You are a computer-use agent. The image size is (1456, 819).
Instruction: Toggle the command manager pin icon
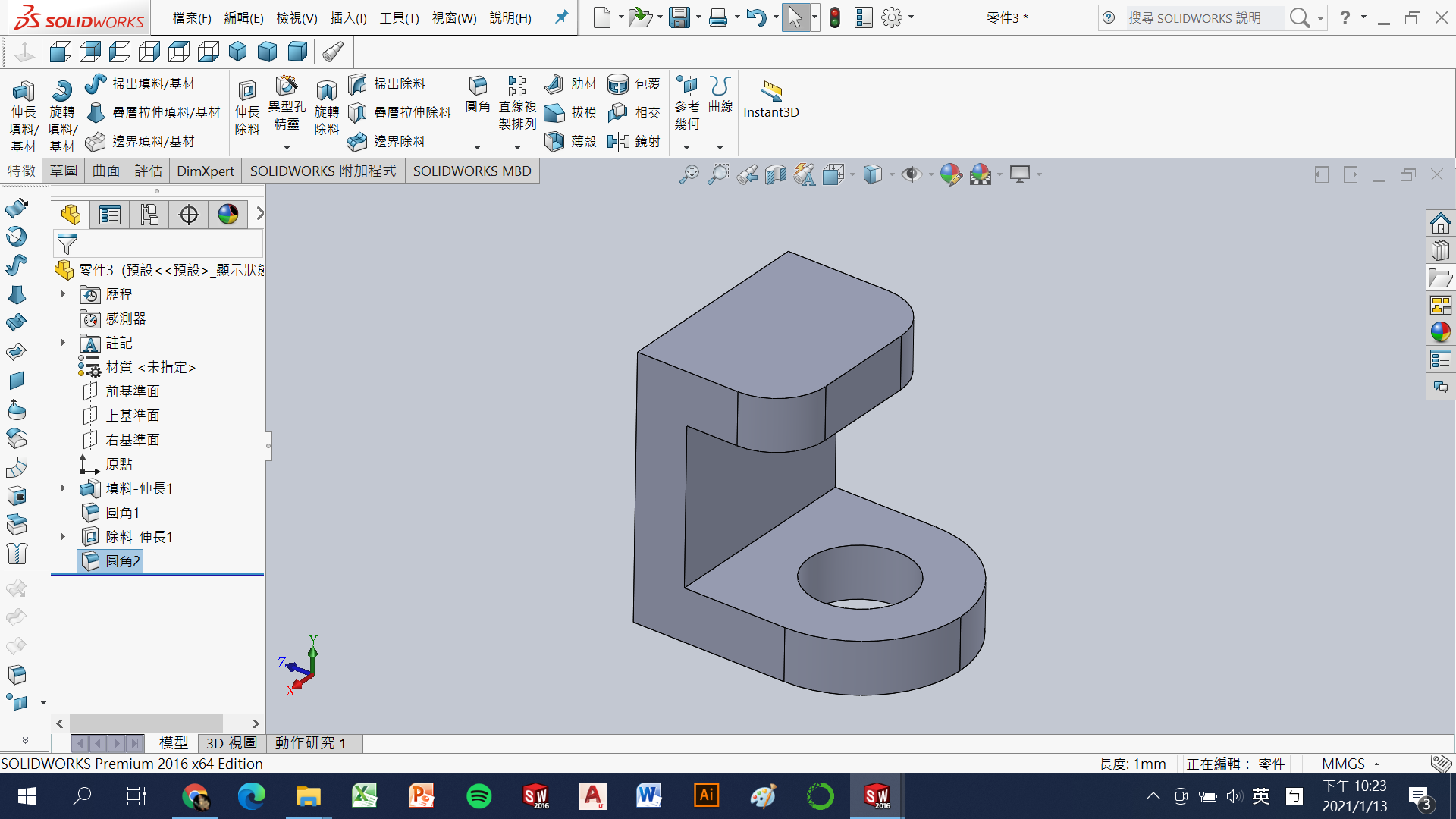[561, 17]
